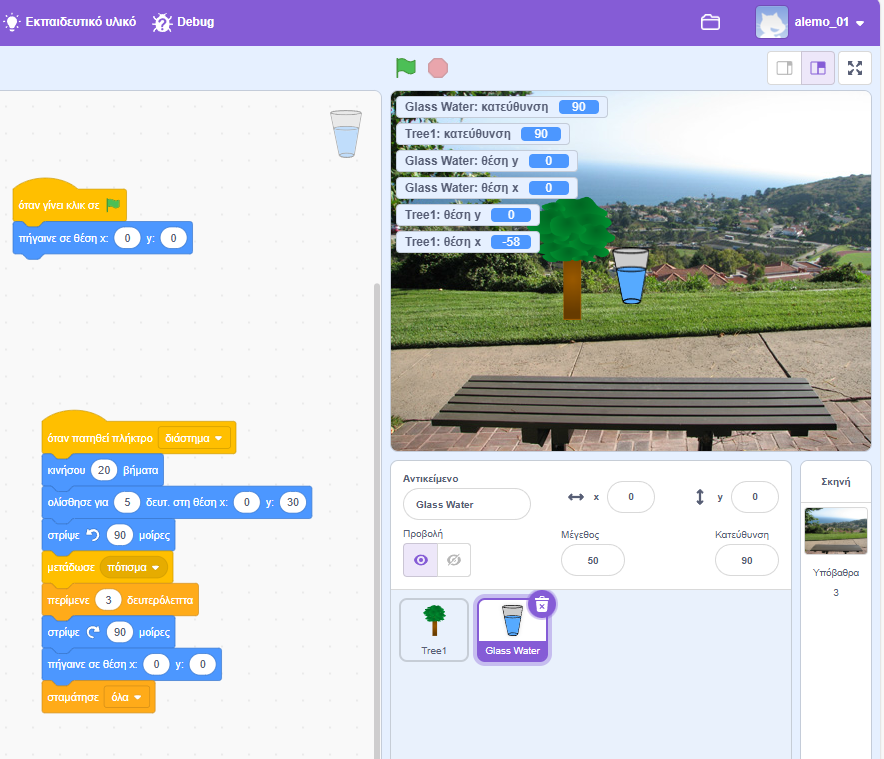Select the stage backdrop thumbnail under Σκηνή
Viewport: 884px width, 759px height.
tap(835, 530)
